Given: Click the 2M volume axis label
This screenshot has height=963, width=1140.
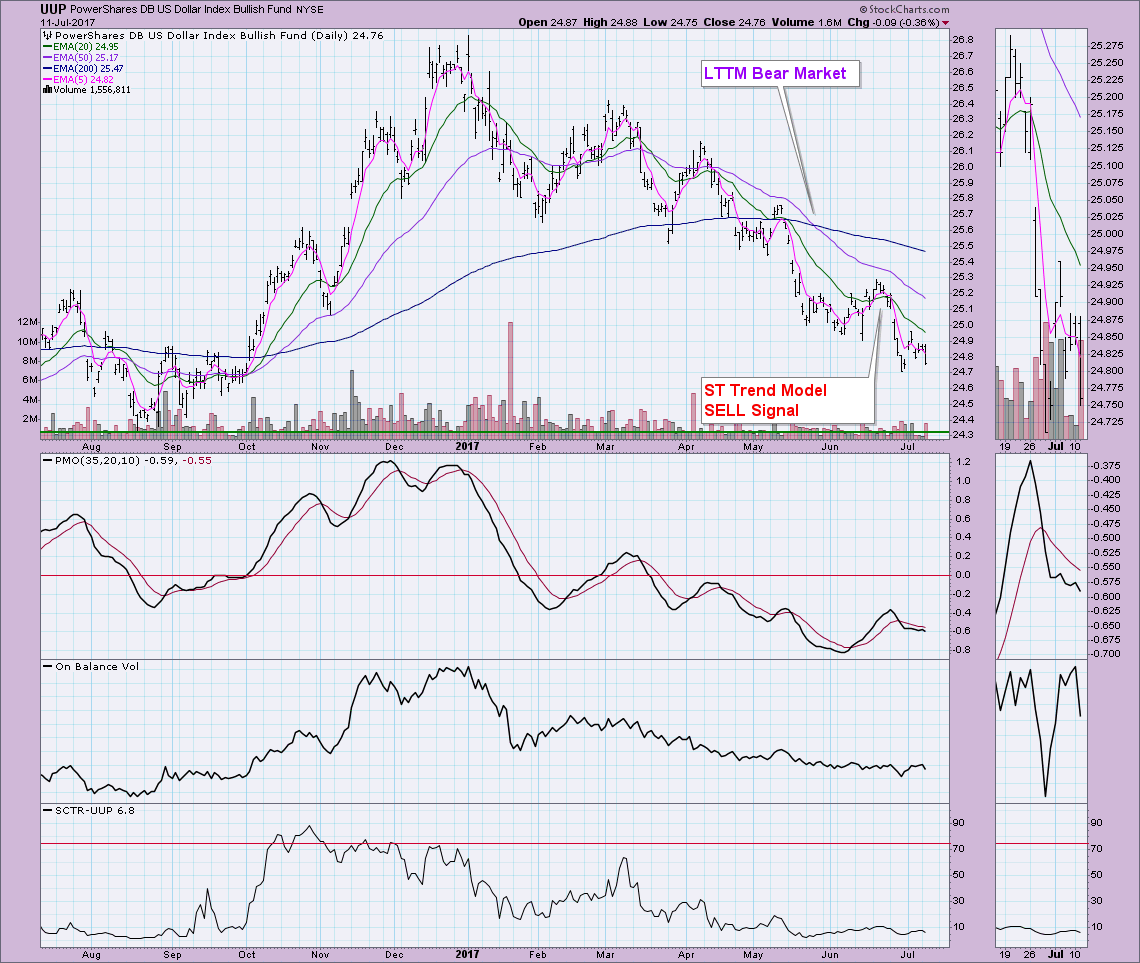Looking at the screenshot, I should 31,419.
